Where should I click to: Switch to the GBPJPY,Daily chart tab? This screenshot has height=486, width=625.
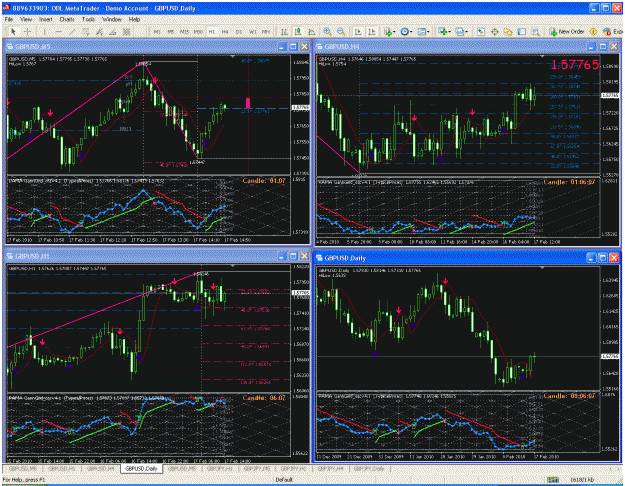click(x=369, y=468)
